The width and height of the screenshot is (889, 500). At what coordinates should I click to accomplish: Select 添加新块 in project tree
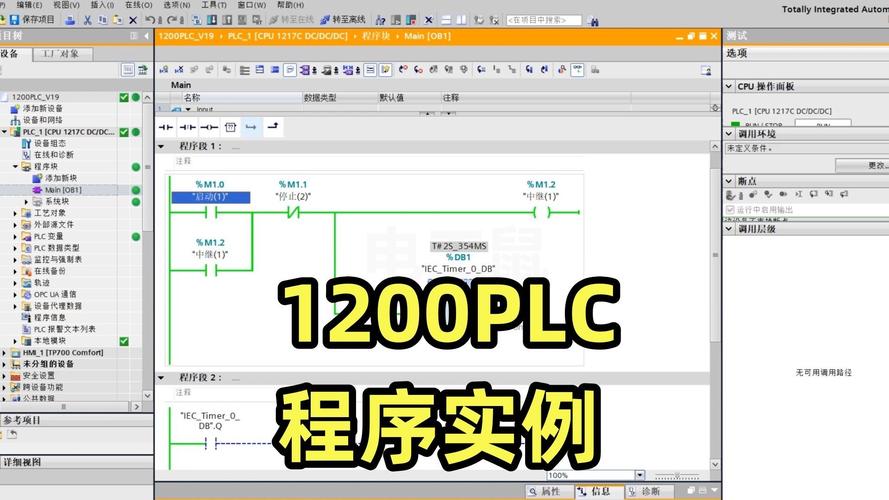tap(61, 178)
